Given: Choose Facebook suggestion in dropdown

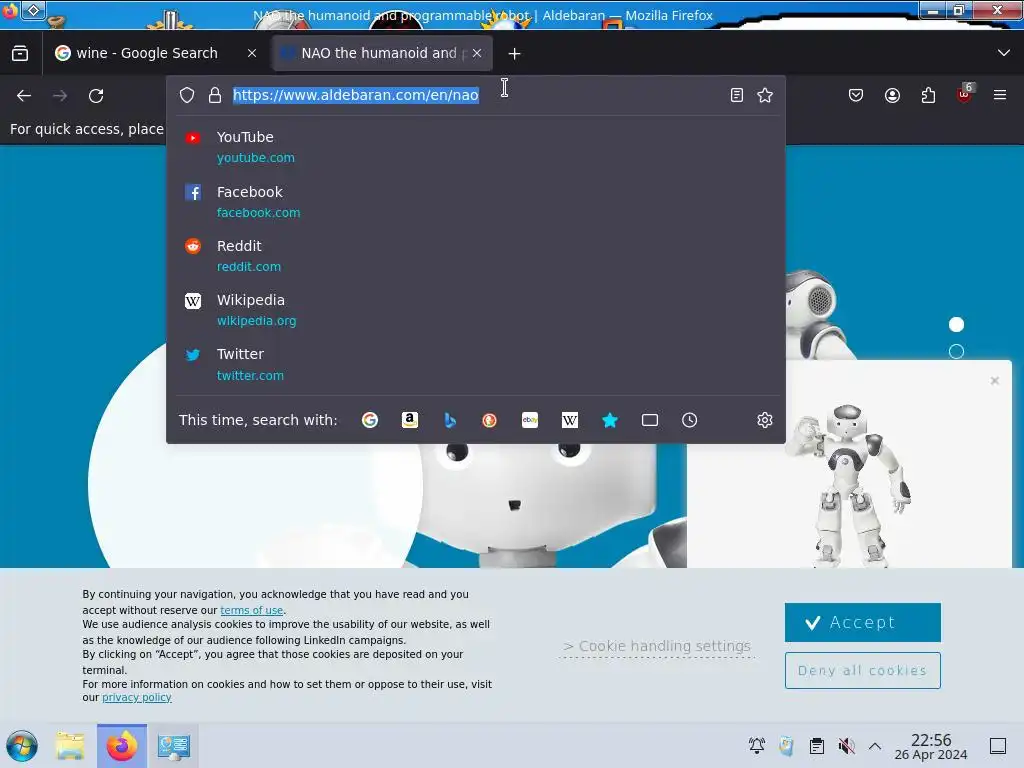Looking at the screenshot, I should coord(475,202).
